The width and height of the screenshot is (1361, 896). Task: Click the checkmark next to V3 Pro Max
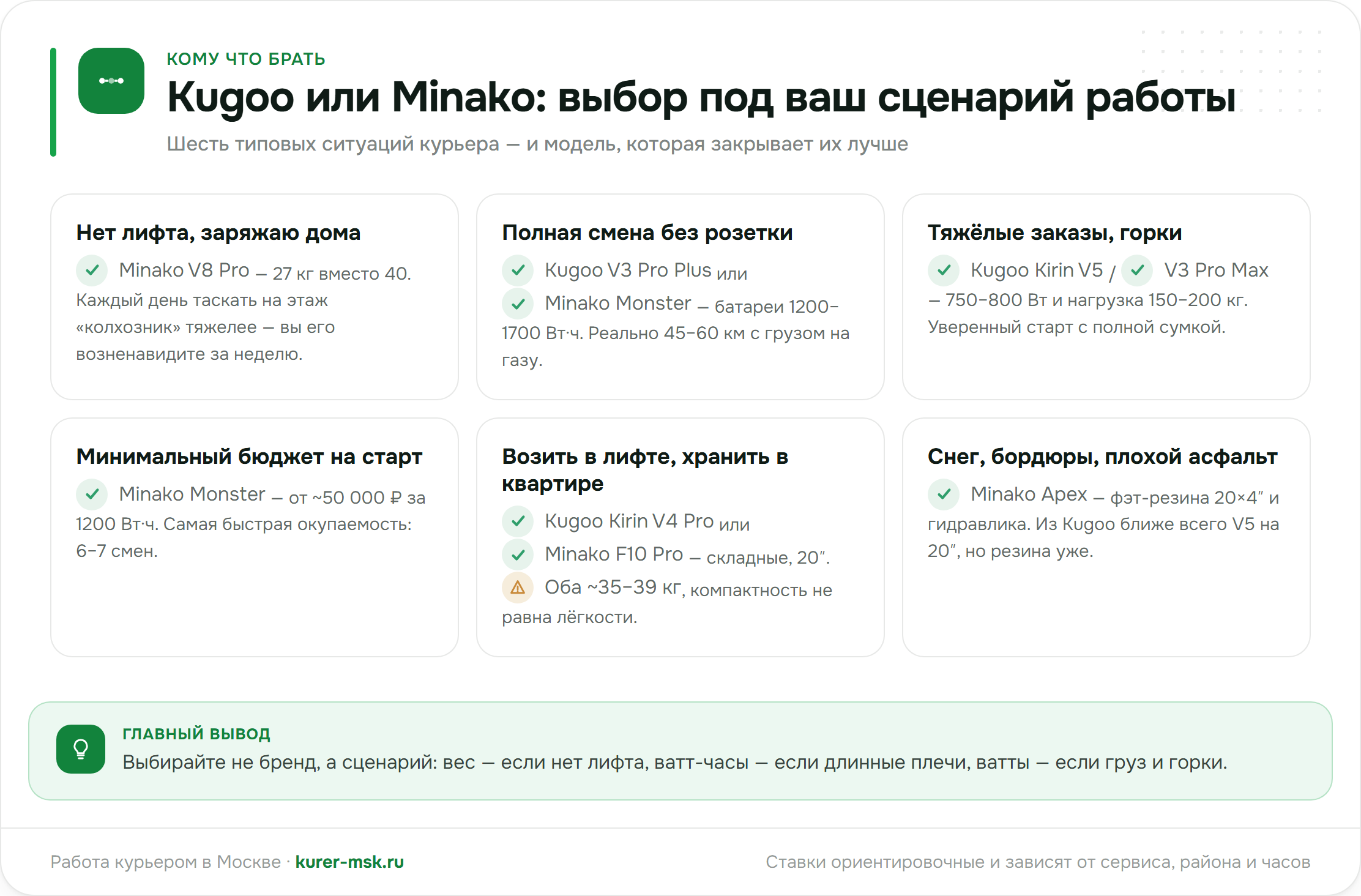click(x=1137, y=270)
